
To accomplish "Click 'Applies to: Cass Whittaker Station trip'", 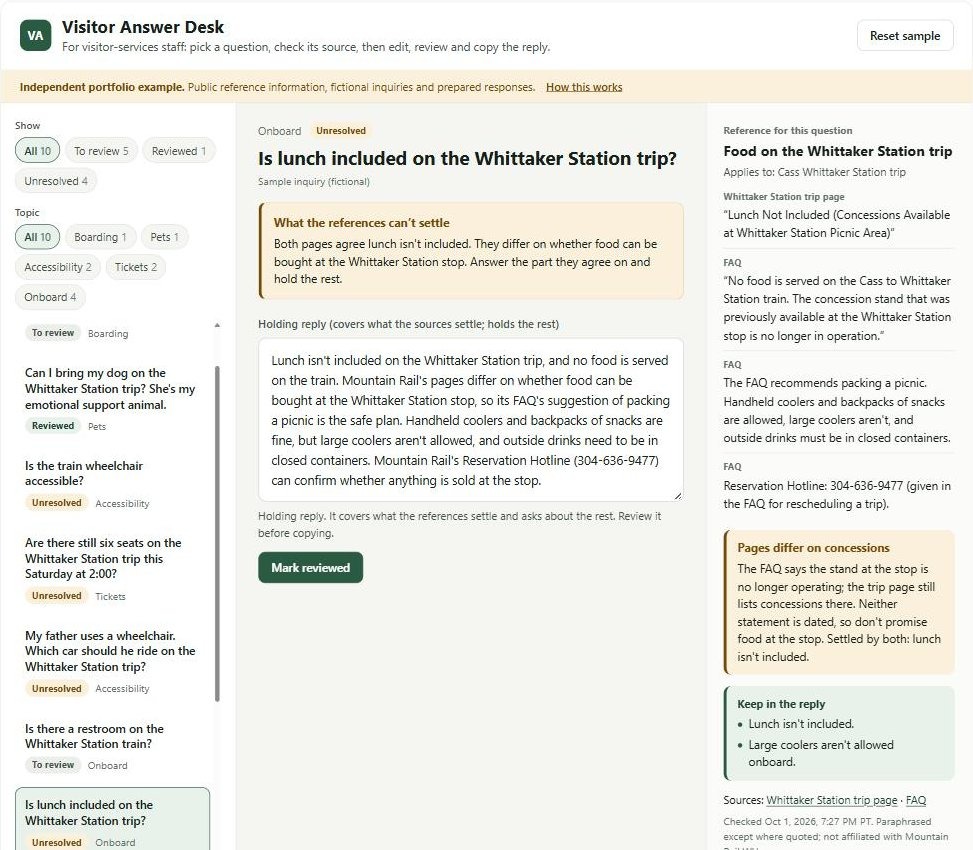I will (814, 172).
